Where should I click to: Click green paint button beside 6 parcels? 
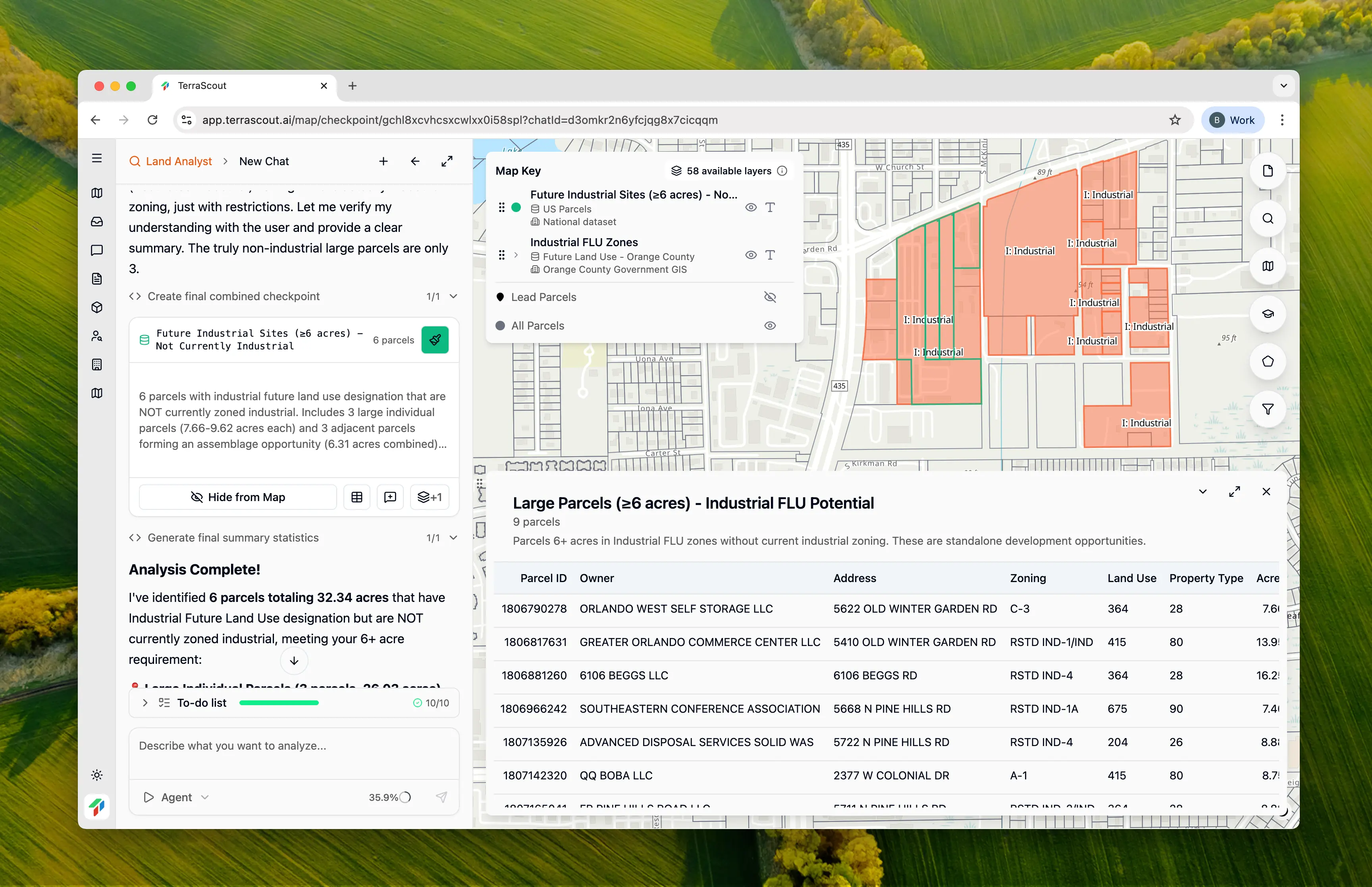[435, 340]
